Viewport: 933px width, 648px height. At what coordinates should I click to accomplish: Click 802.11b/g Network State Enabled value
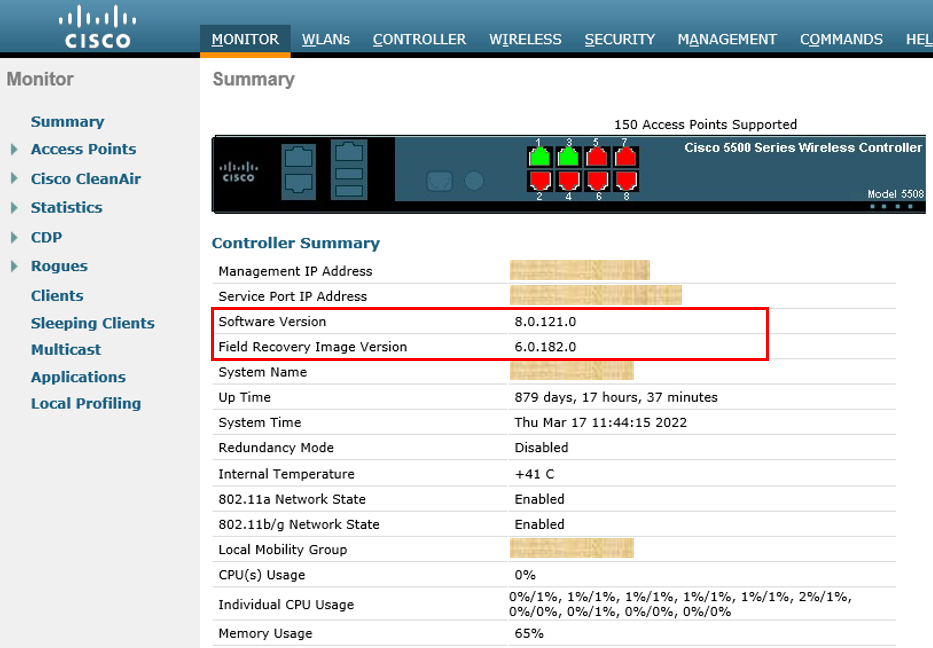click(x=539, y=524)
